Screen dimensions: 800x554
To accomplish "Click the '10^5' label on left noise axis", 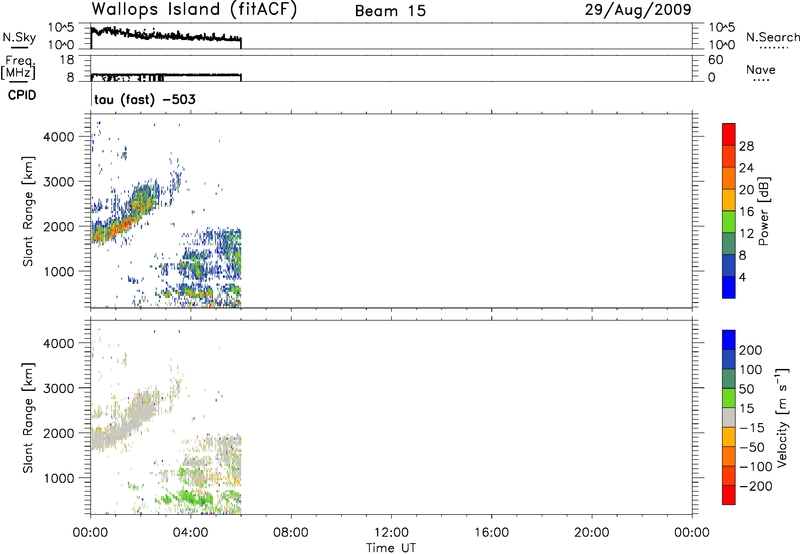I will click(x=61, y=27).
